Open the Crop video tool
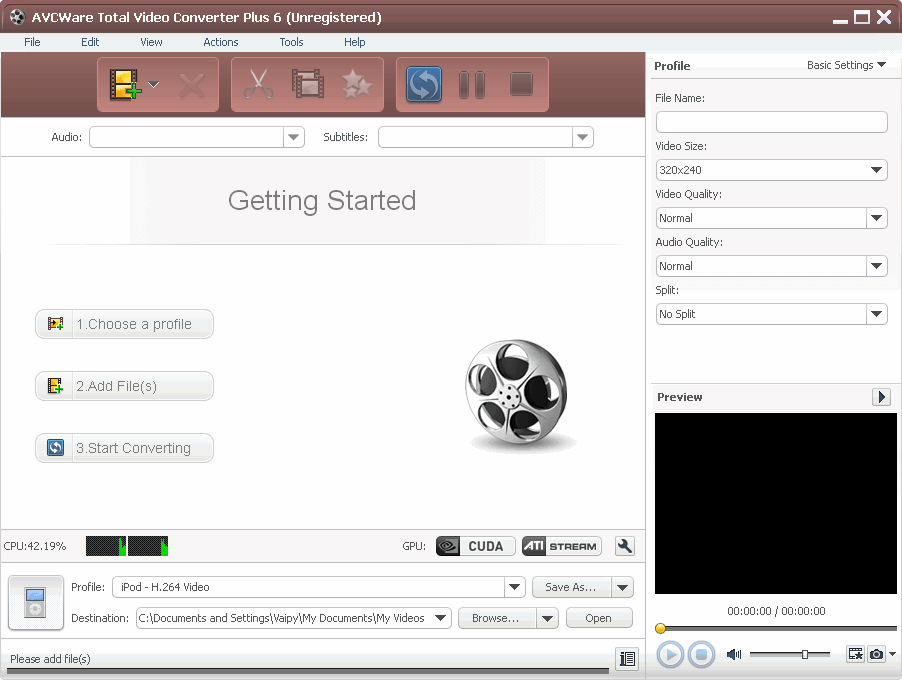This screenshot has width=902, height=680. point(307,85)
